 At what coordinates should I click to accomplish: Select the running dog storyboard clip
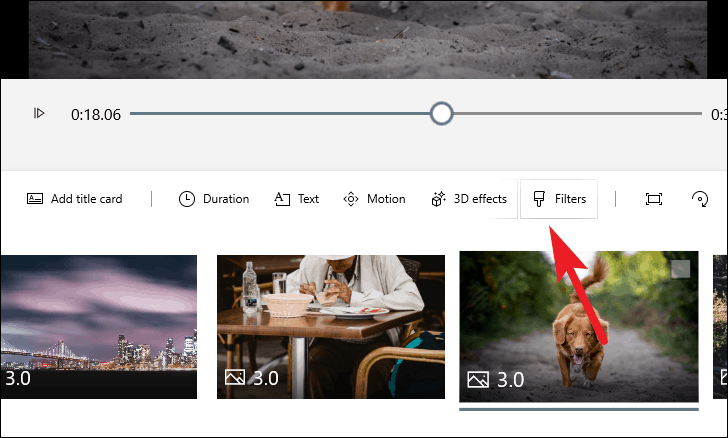coord(578,327)
